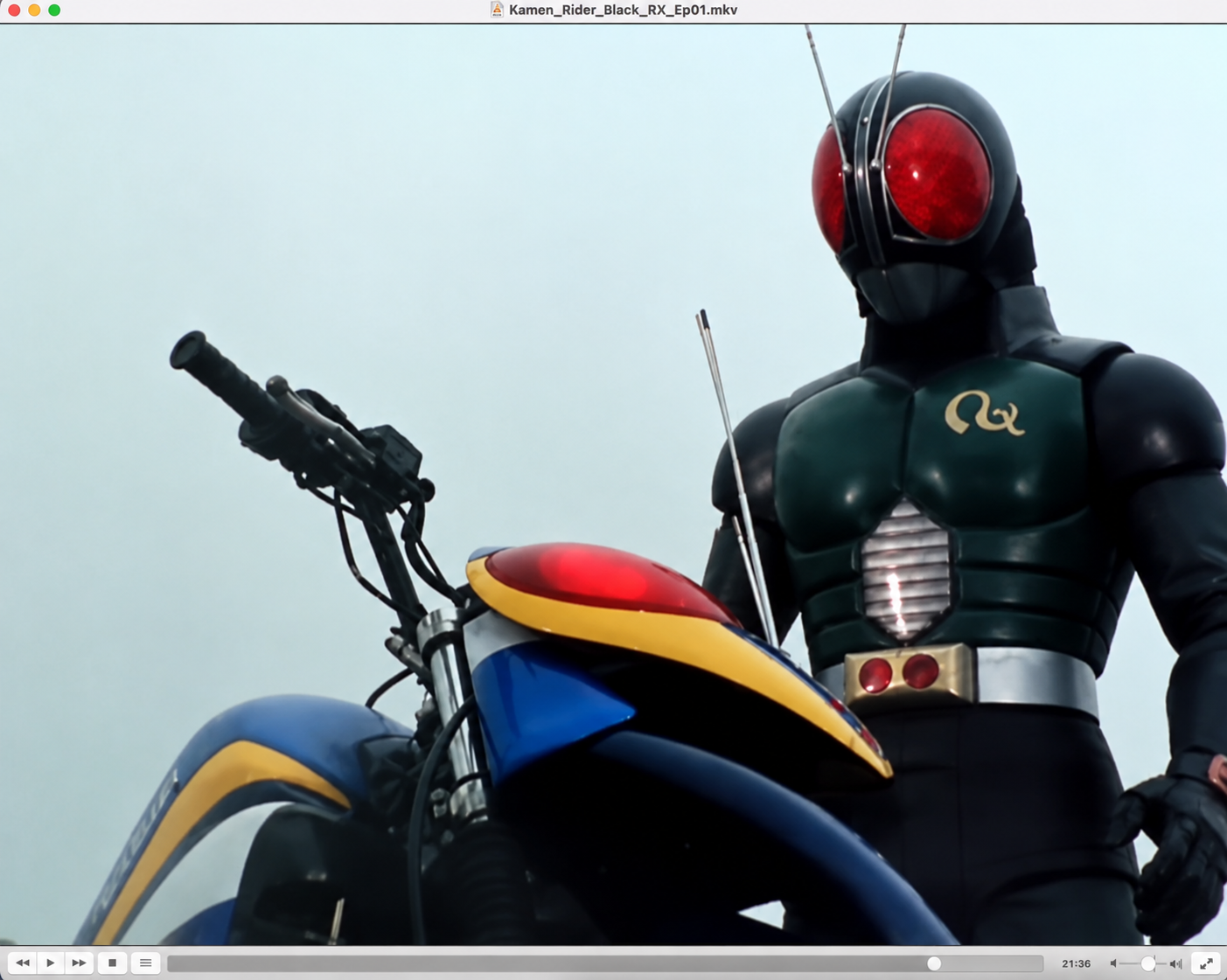This screenshot has height=980, width=1227.
Task: Toggle fullscreen with the expand arrows icon
Action: tap(1206, 963)
